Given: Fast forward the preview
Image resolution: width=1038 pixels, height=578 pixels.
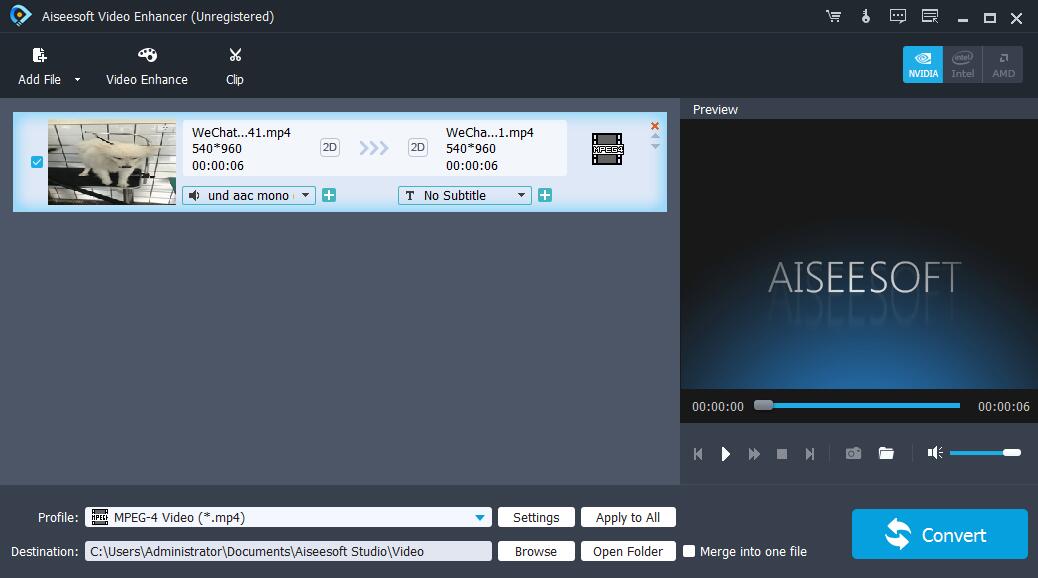Looking at the screenshot, I should tap(754, 454).
